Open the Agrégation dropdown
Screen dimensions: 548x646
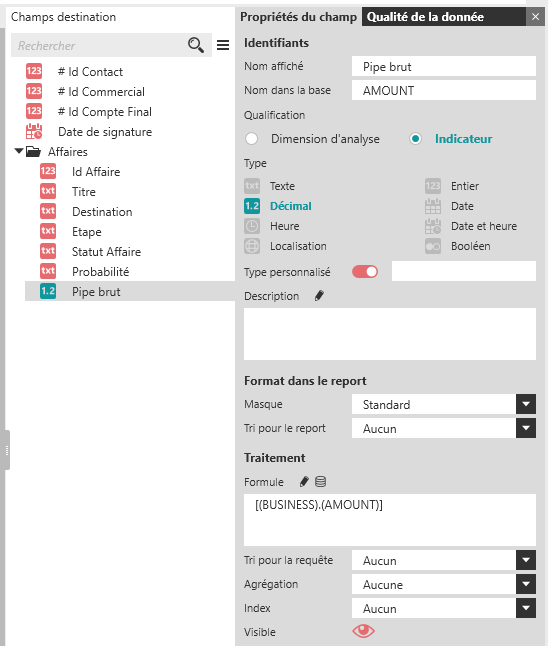(x=444, y=584)
